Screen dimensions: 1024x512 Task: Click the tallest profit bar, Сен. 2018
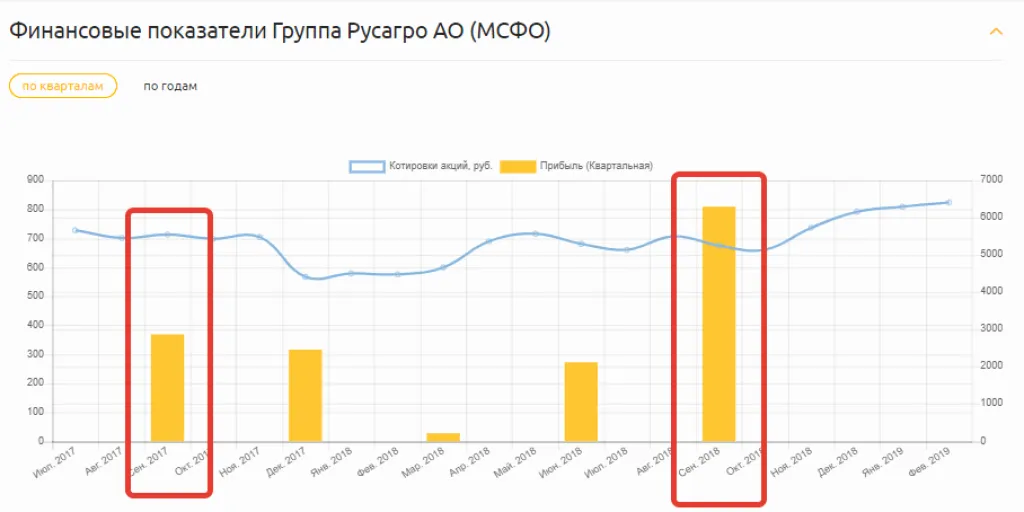719,323
